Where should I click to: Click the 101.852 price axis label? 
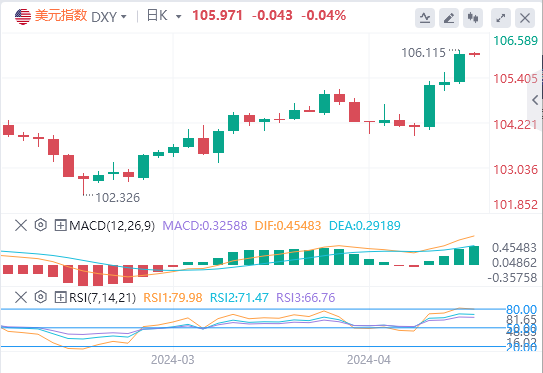tap(515, 205)
